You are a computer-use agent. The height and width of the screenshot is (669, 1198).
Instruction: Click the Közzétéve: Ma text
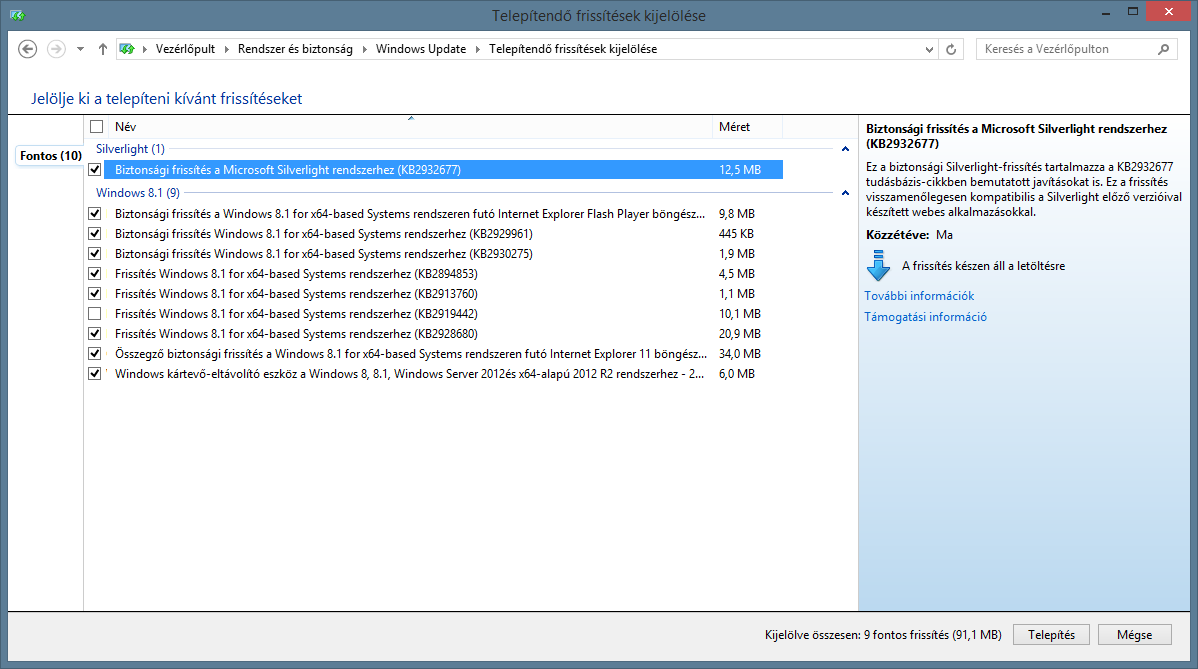coord(909,234)
